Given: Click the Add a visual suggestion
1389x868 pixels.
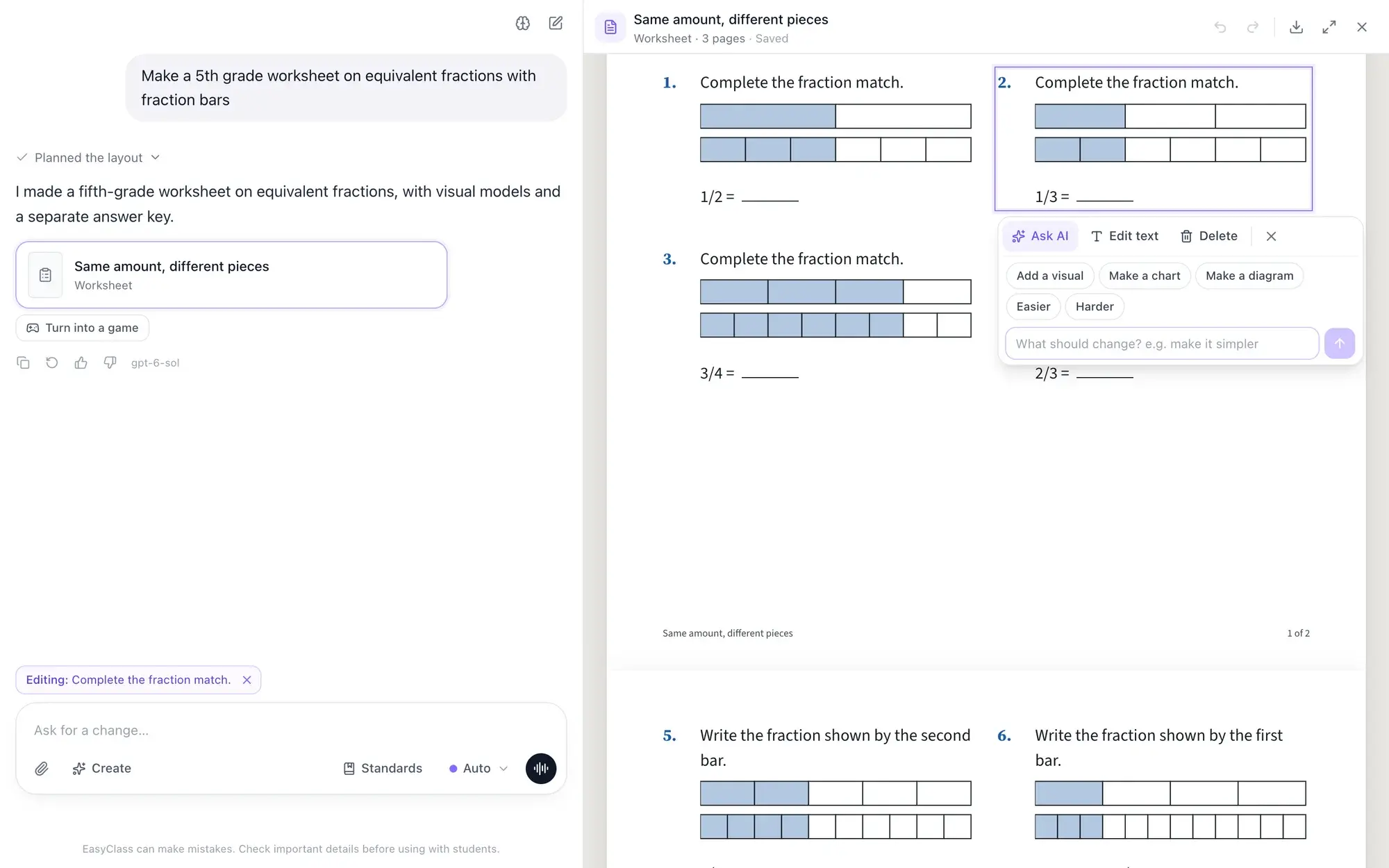Looking at the screenshot, I should 1049,276.
